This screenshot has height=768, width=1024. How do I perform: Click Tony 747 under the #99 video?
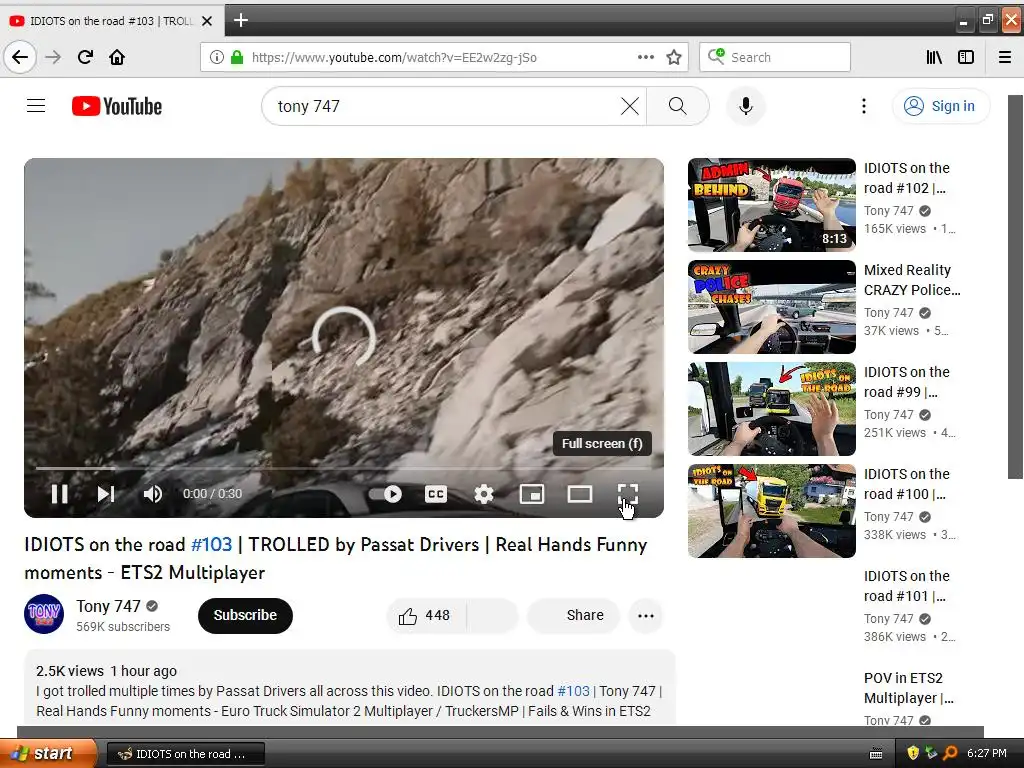click(888, 415)
